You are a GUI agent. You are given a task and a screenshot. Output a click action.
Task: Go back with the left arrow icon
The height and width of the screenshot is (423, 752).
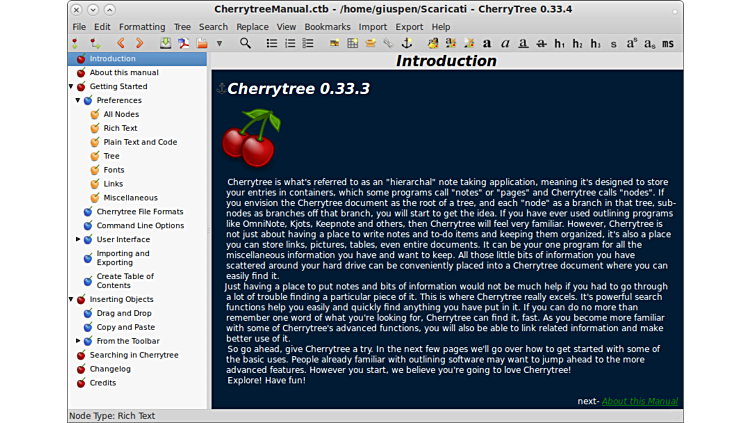[121, 43]
